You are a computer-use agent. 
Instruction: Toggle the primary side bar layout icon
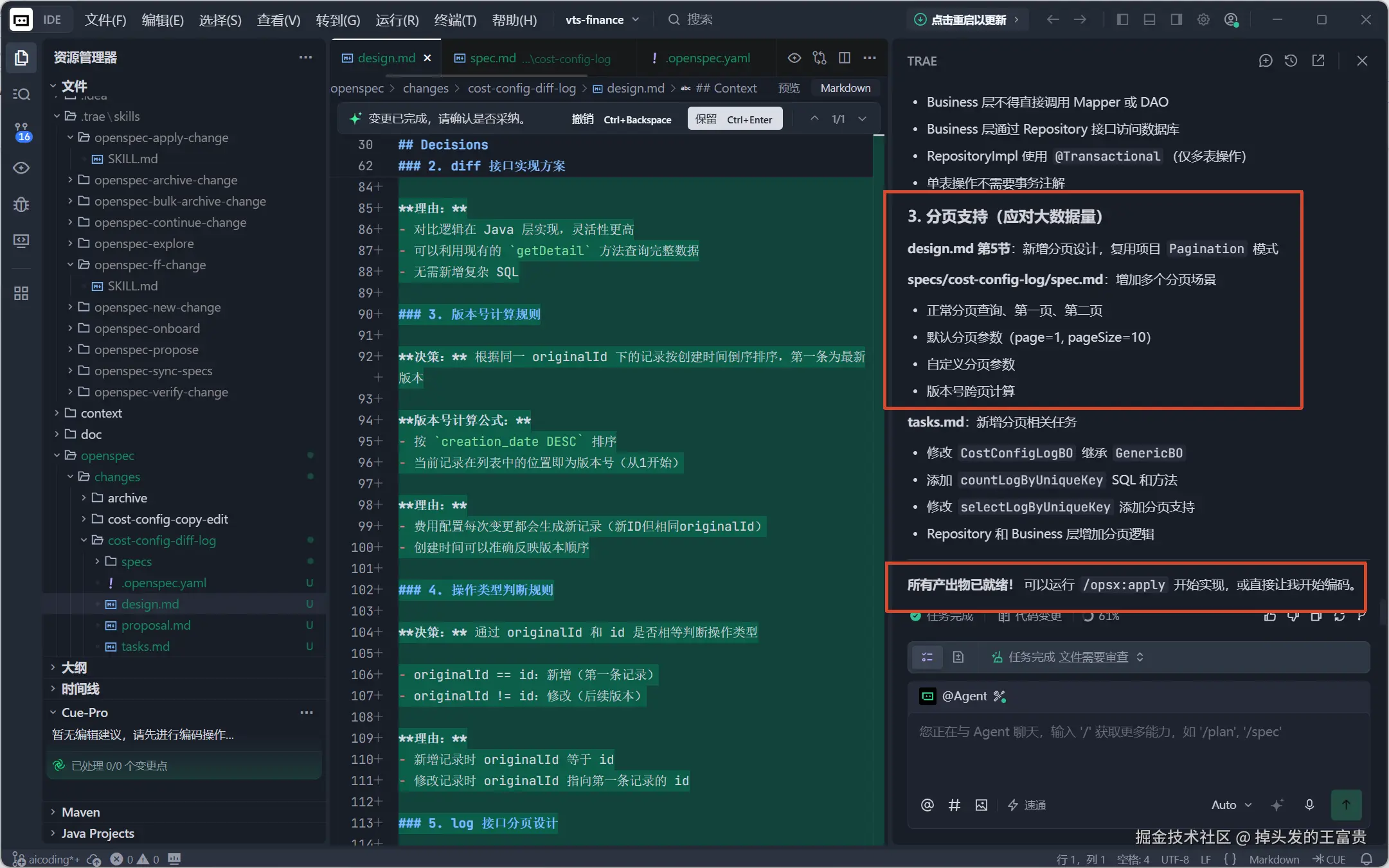pos(1122,20)
